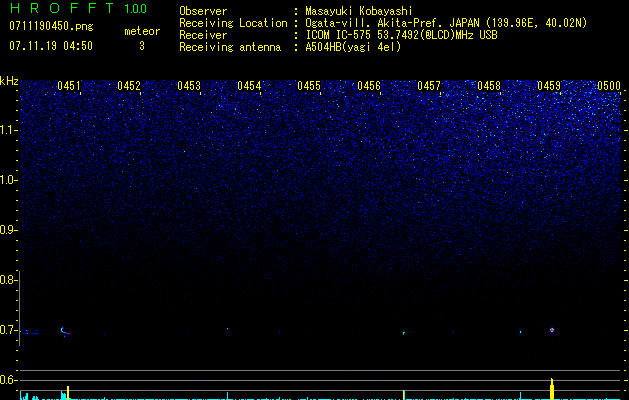The image size is (629, 400).
Task: Click the 0457 time marker
Action: (x=429, y=86)
